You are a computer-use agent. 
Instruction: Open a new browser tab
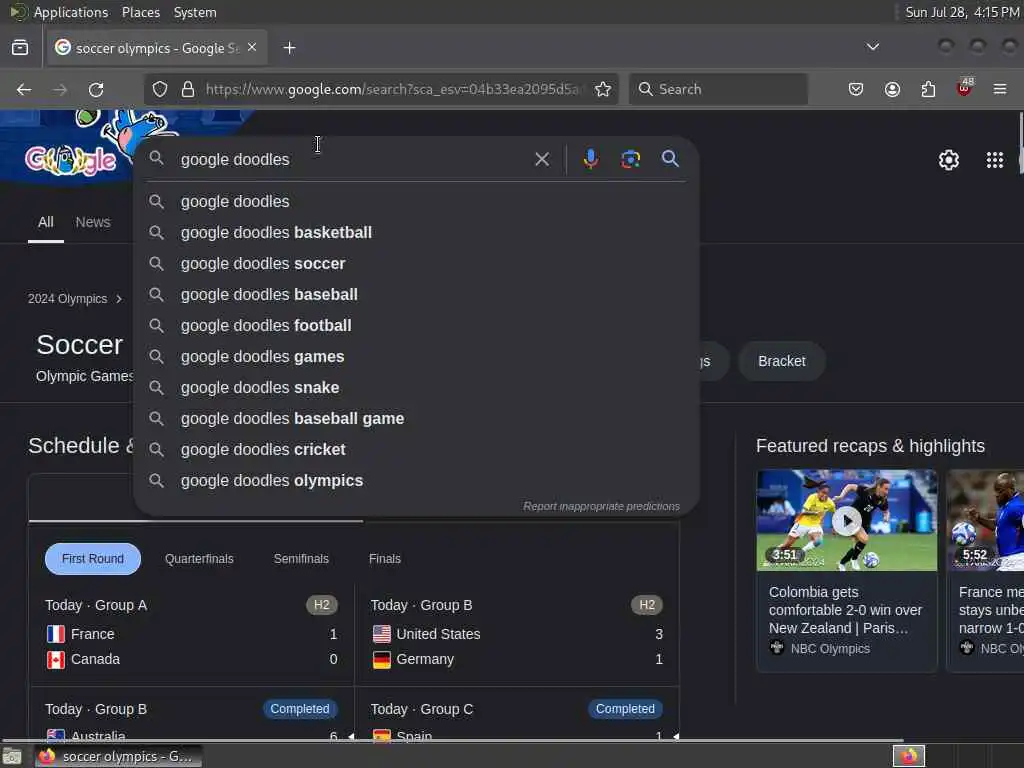point(289,48)
